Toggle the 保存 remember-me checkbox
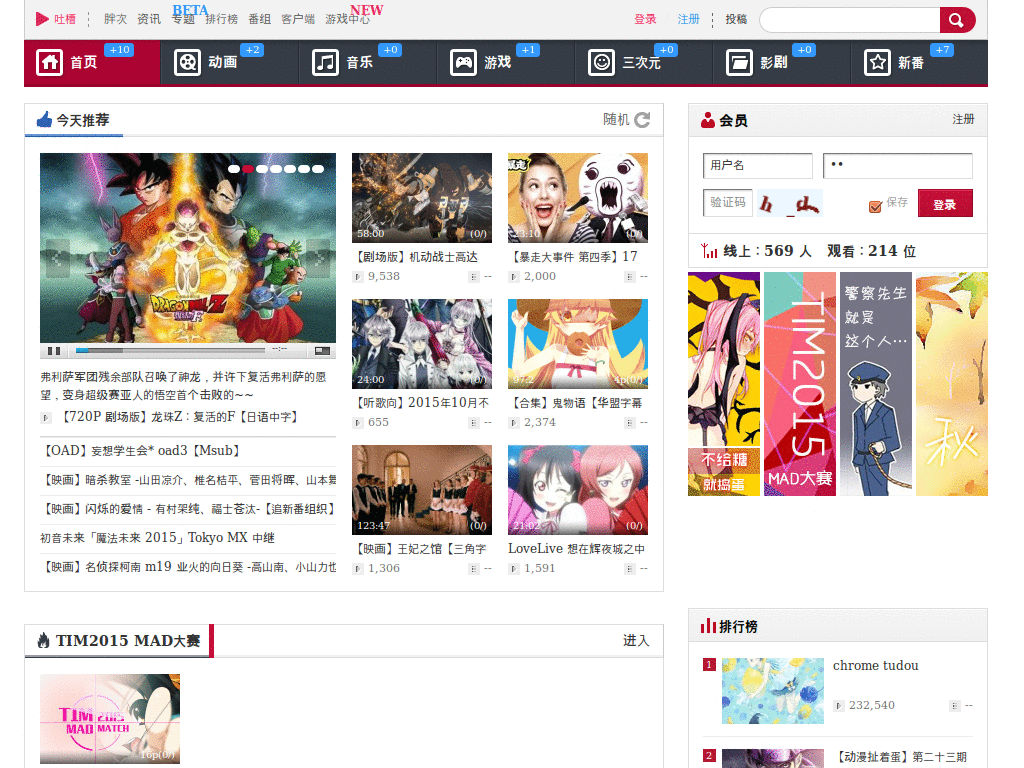Screen dimensions: 1024x768 [875, 206]
